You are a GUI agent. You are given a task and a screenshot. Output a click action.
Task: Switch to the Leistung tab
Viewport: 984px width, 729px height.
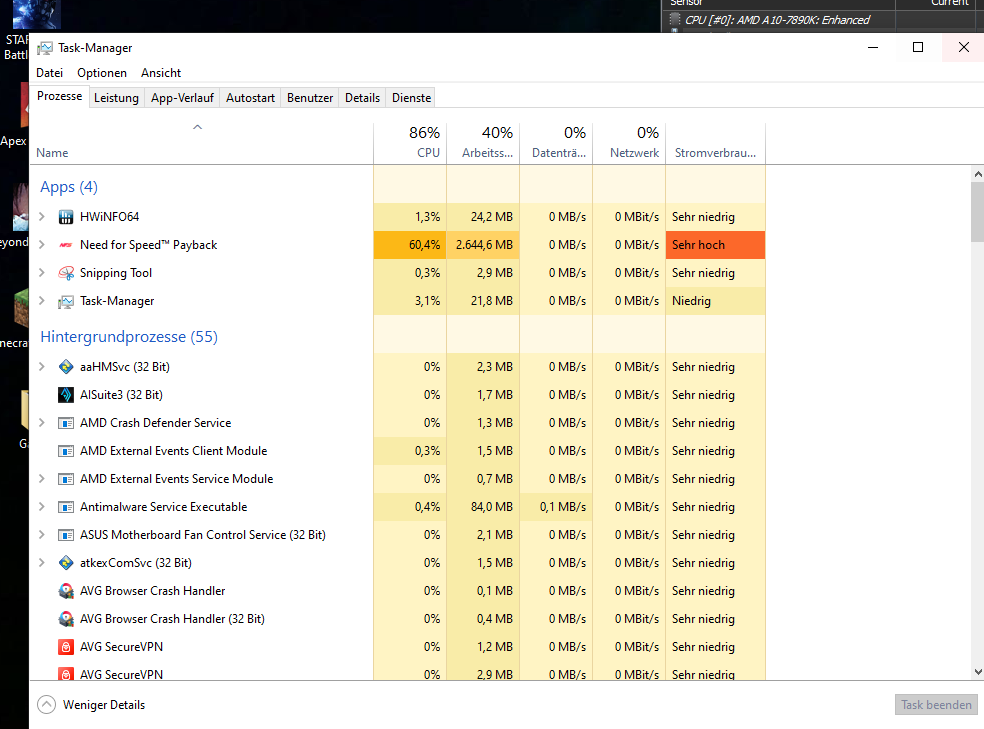[116, 98]
